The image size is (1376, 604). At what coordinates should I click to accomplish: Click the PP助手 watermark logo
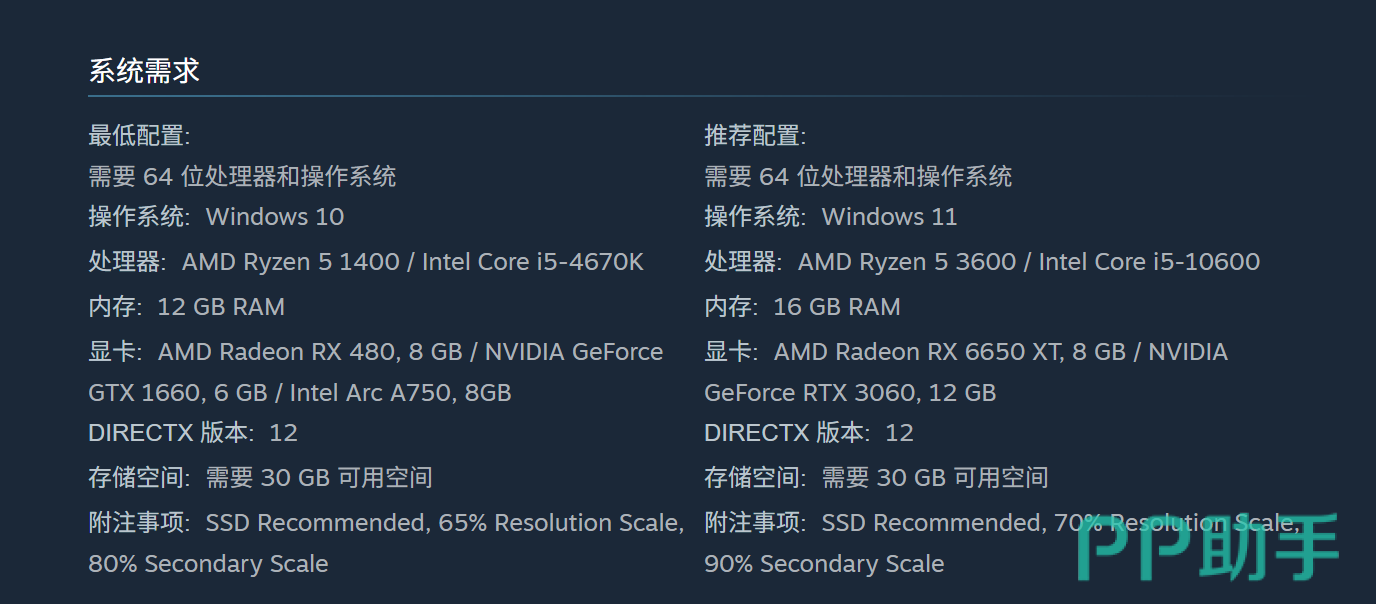tap(1209, 548)
